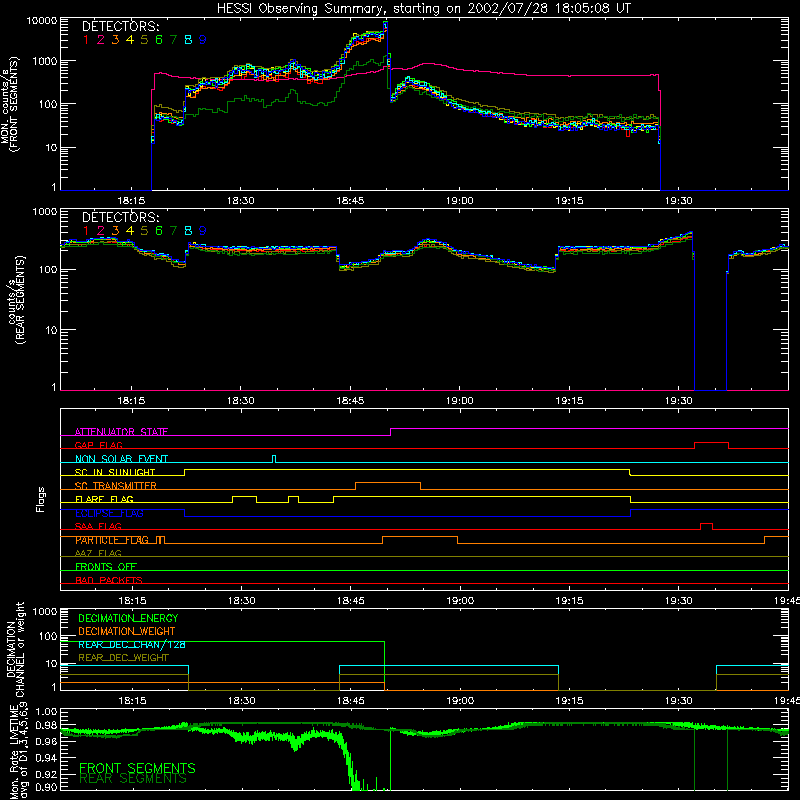
Task: Click the vertical Flags axis title
Action: 41,499
